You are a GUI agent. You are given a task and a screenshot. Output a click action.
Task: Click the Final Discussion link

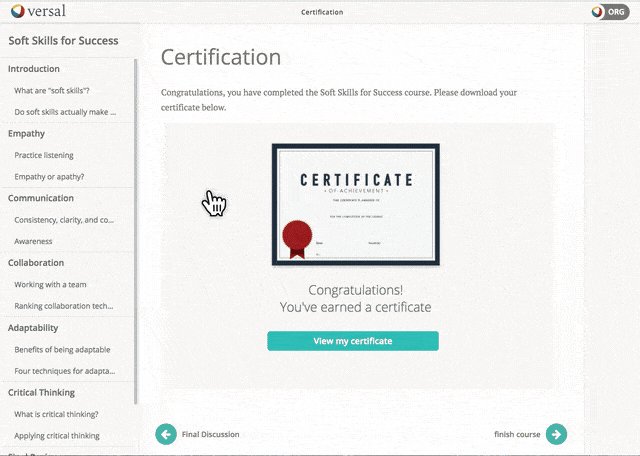pos(211,434)
